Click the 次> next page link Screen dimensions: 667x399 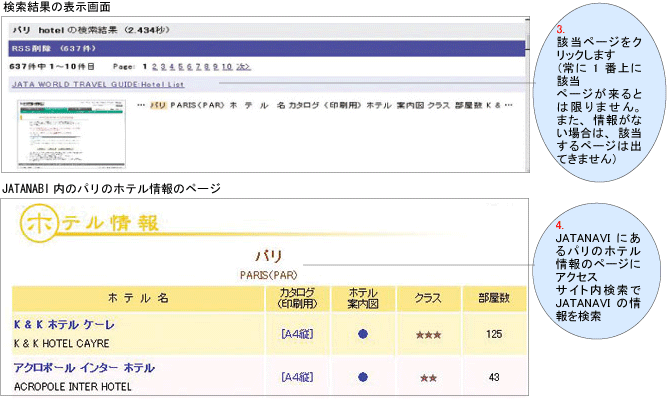coord(243,67)
